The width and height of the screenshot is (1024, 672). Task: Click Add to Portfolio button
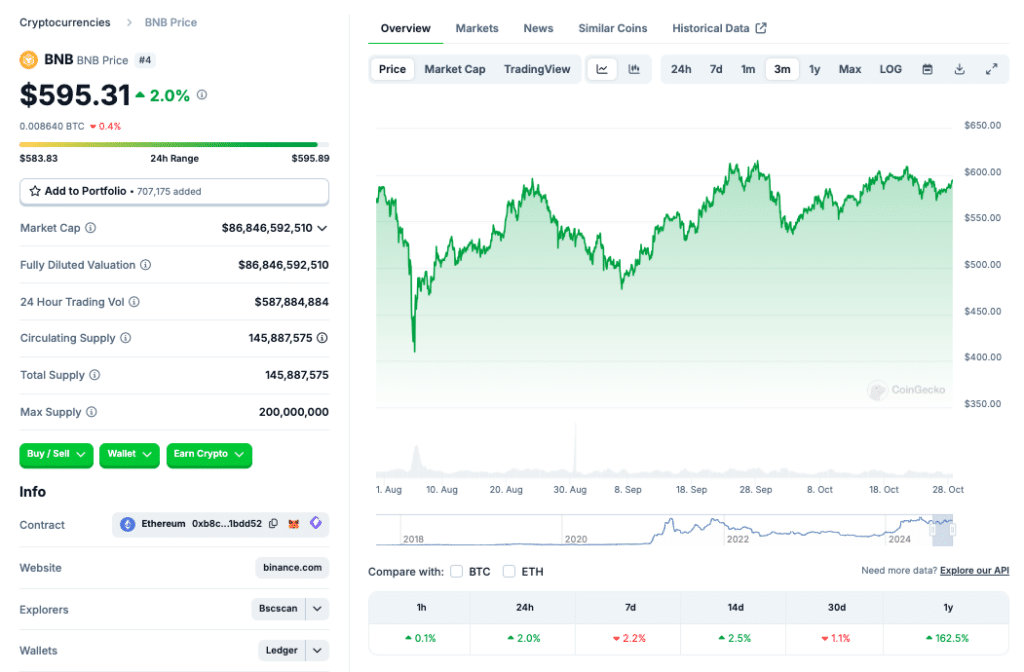tap(174, 191)
